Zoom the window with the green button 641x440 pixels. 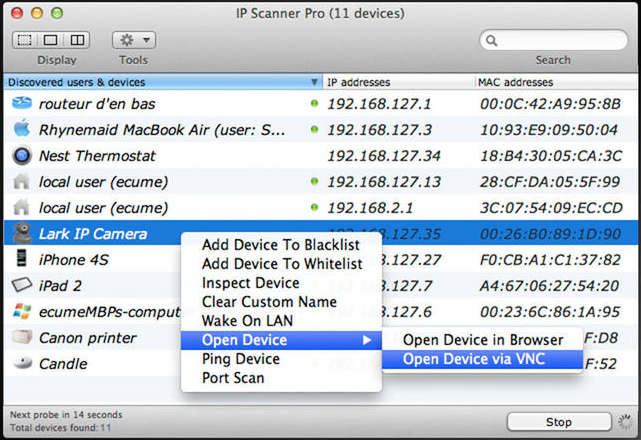tap(57, 13)
